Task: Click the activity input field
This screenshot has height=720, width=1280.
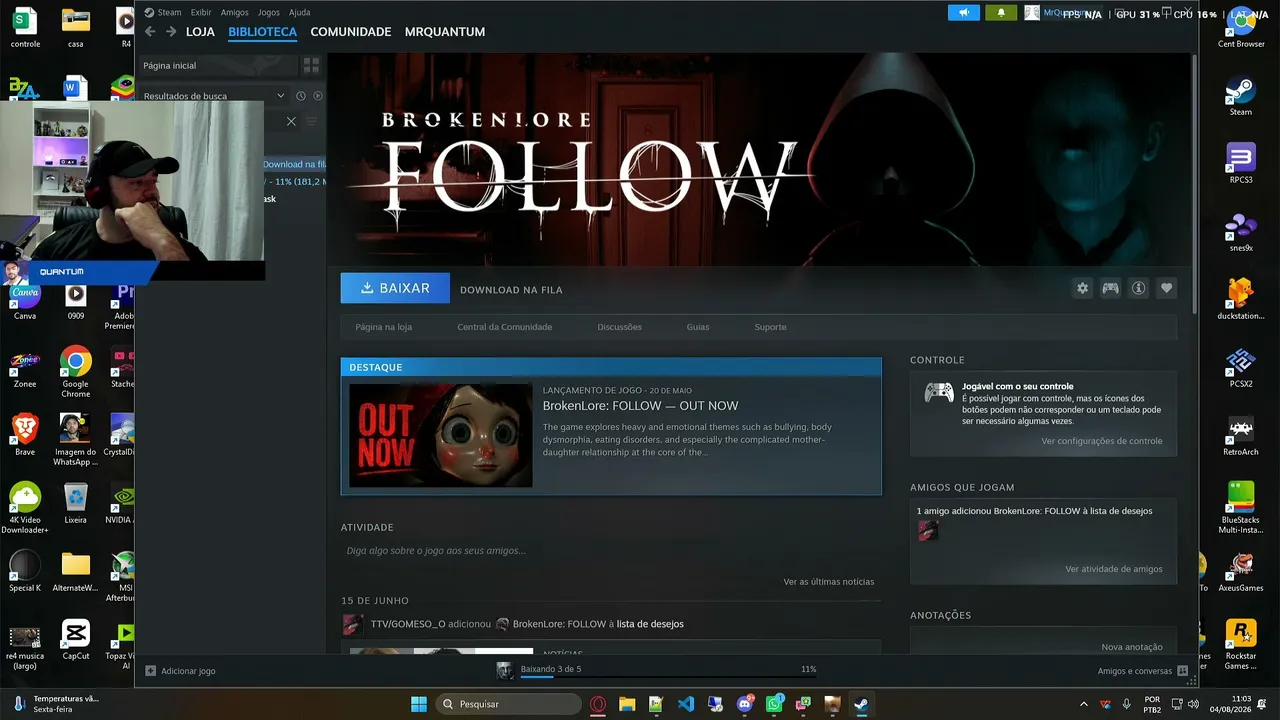Action: click(611, 551)
